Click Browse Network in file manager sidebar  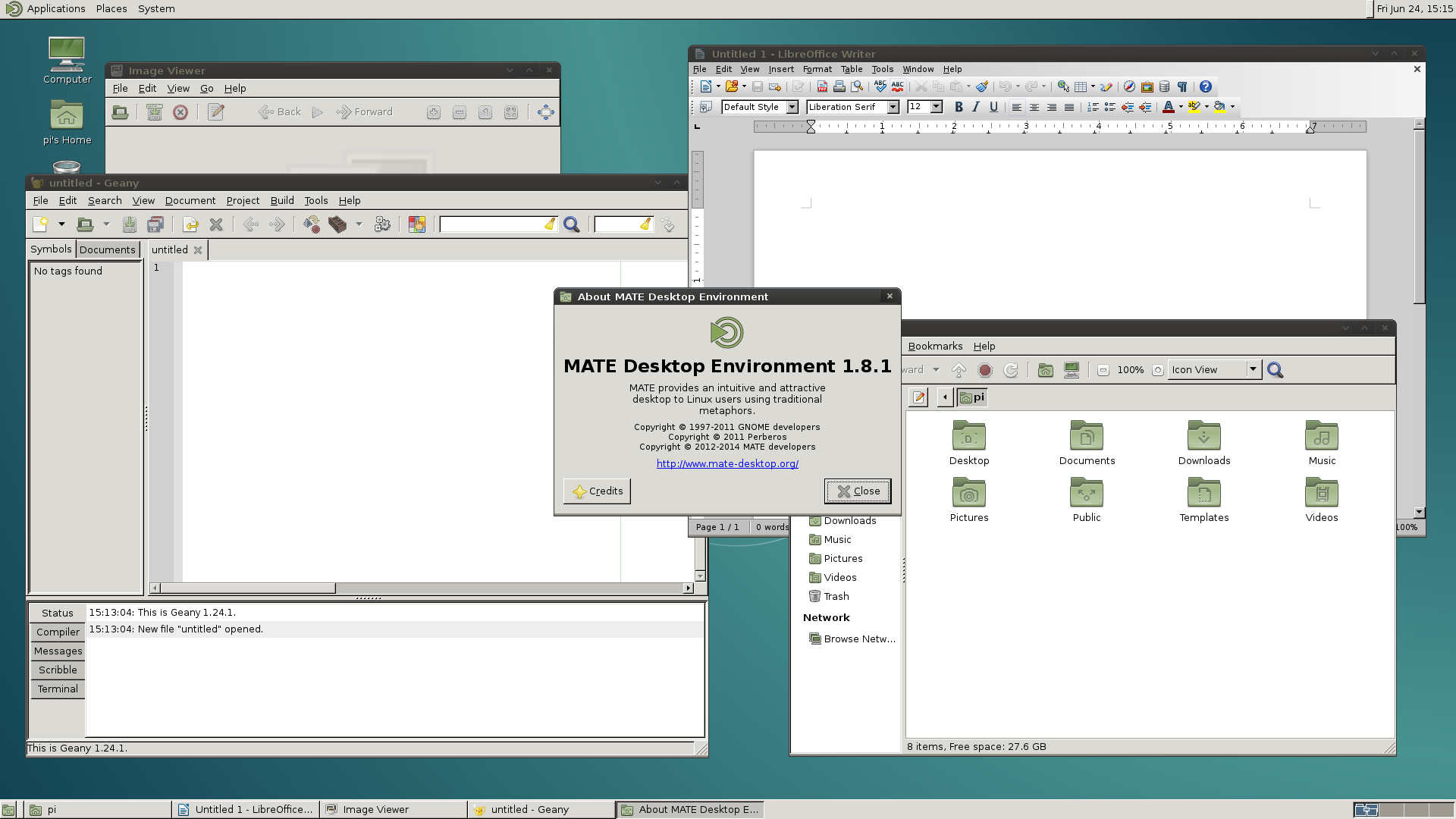[x=852, y=639]
